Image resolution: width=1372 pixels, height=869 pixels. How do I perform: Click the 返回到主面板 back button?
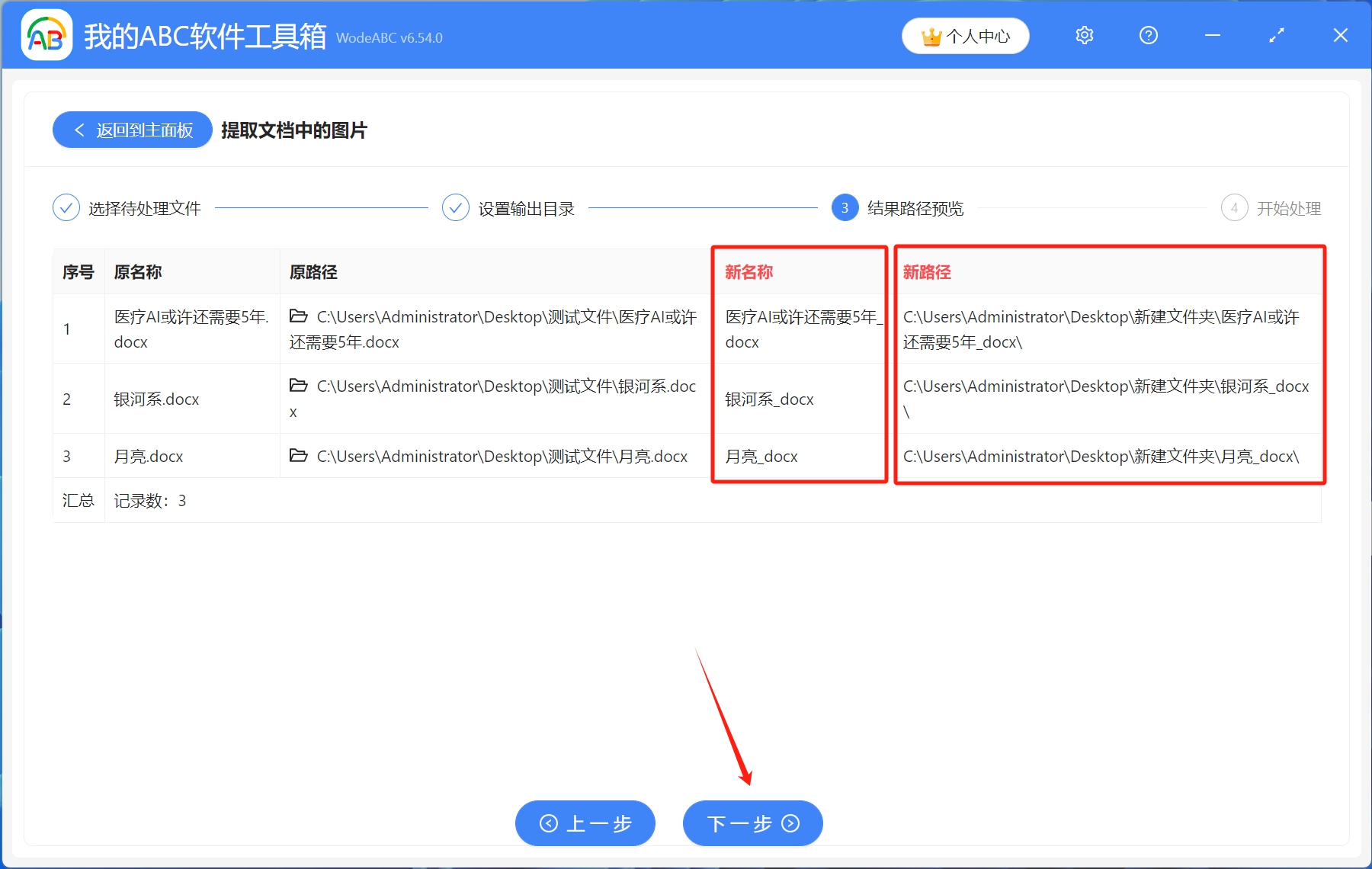point(131,130)
